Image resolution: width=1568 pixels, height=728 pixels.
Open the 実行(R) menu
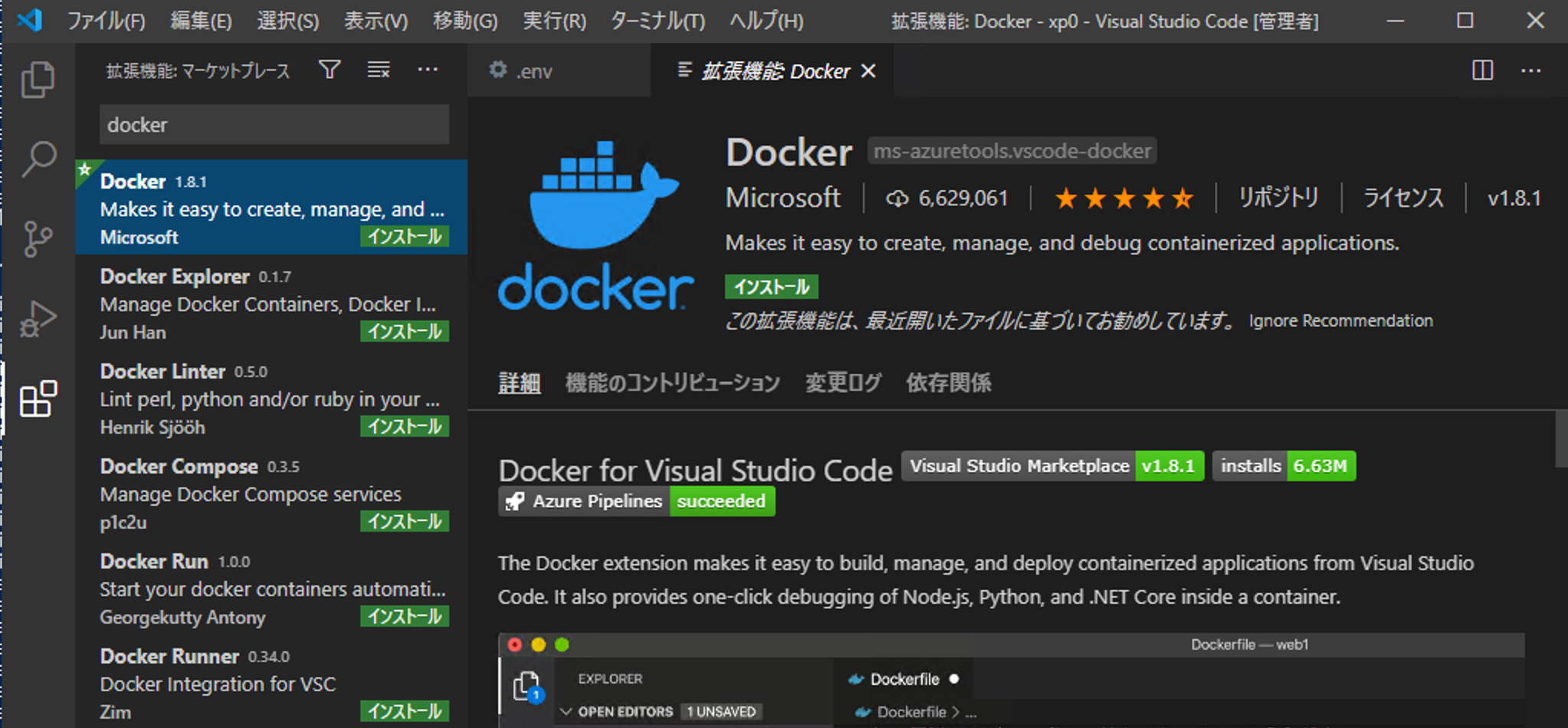(554, 21)
